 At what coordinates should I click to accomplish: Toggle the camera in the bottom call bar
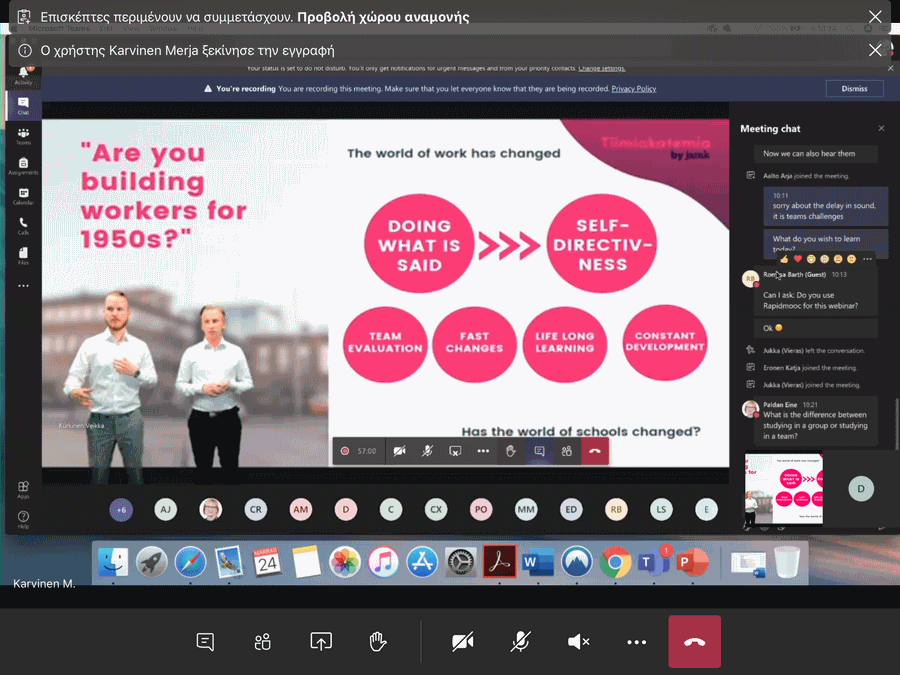(462, 642)
